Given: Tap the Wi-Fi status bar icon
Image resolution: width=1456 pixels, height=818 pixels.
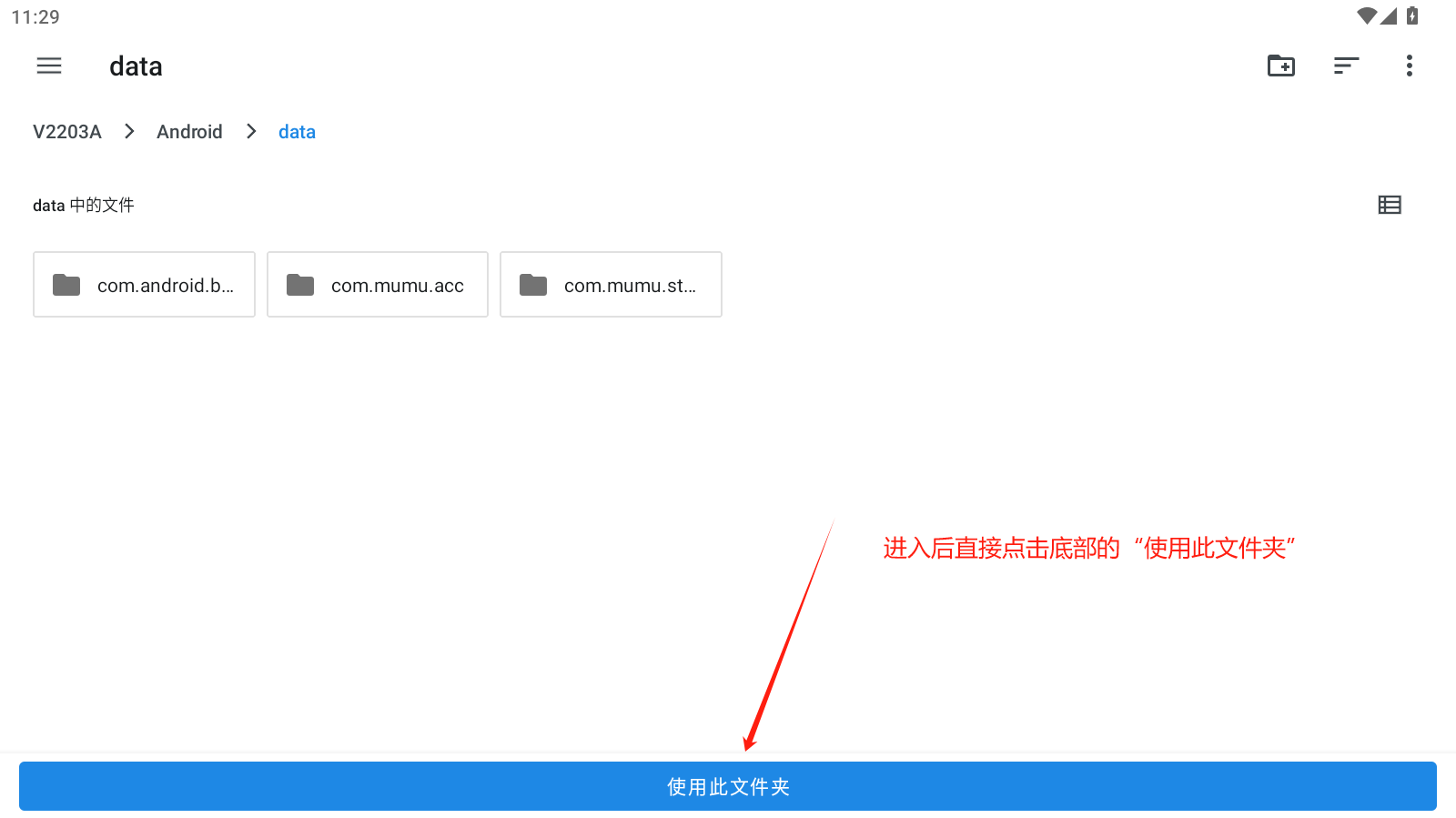Looking at the screenshot, I should tap(1366, 16).
